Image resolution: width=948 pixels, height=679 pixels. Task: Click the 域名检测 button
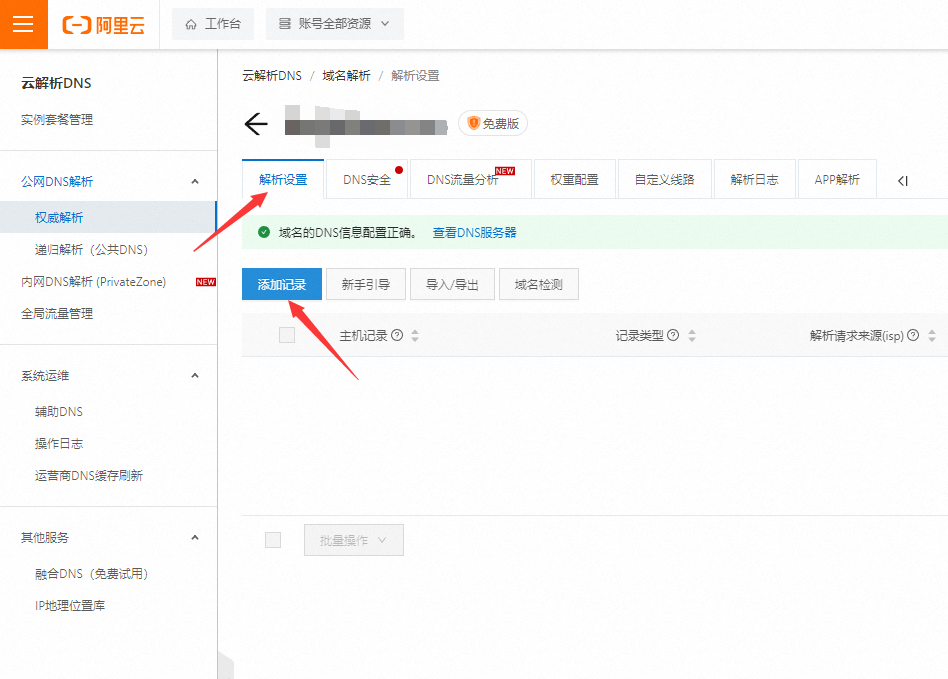pos(539,284)
